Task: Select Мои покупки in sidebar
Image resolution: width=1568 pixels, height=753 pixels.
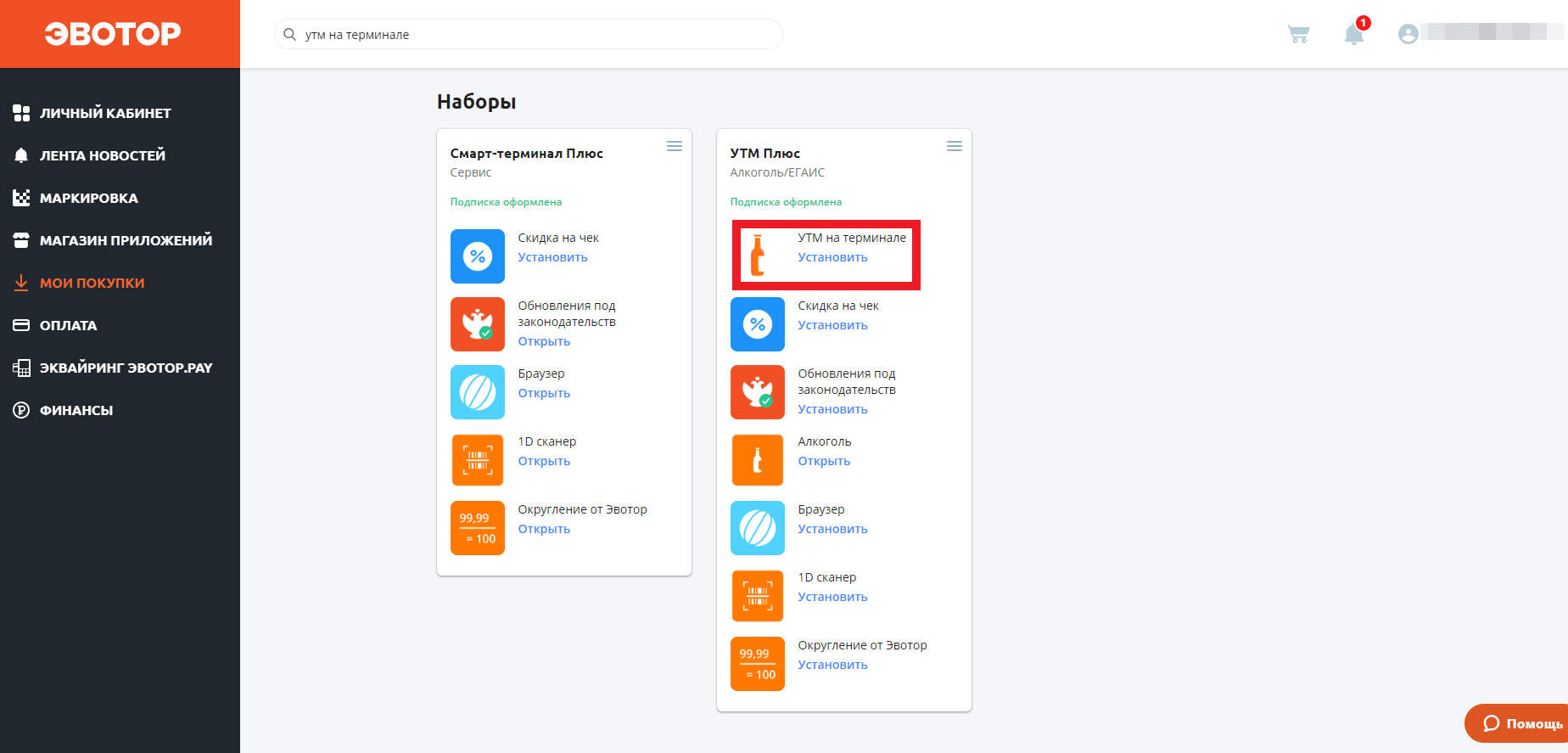Action: (92, 283)
